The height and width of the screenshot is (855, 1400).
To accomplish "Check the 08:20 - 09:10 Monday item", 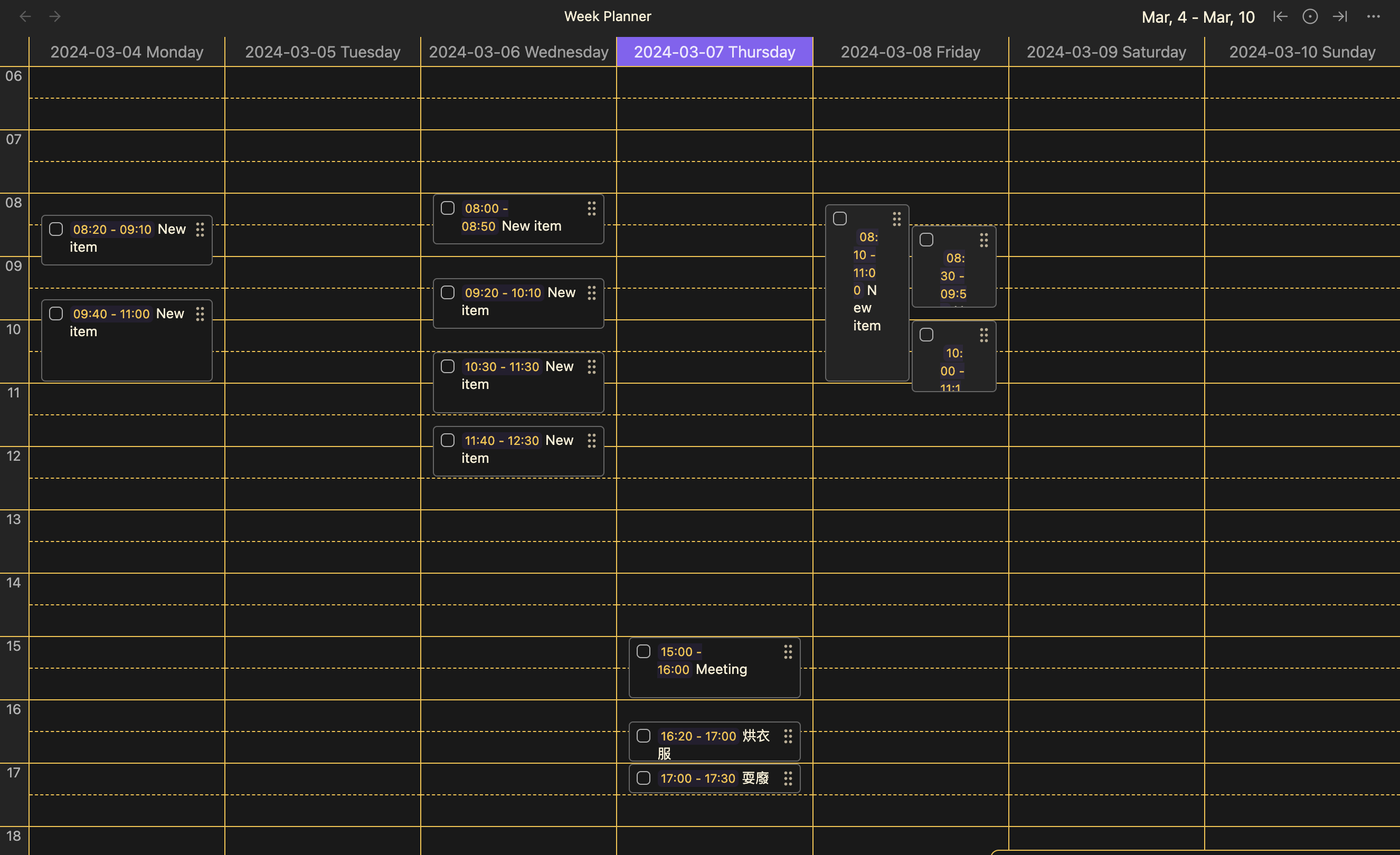I will point(55,229).
